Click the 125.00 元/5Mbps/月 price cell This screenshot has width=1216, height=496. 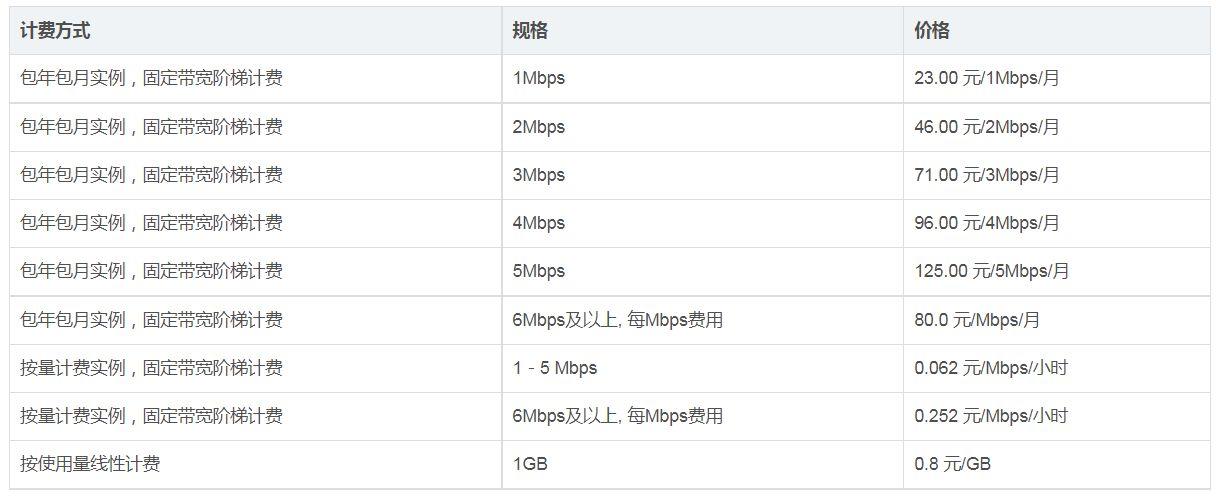(x=1056, y=271)
